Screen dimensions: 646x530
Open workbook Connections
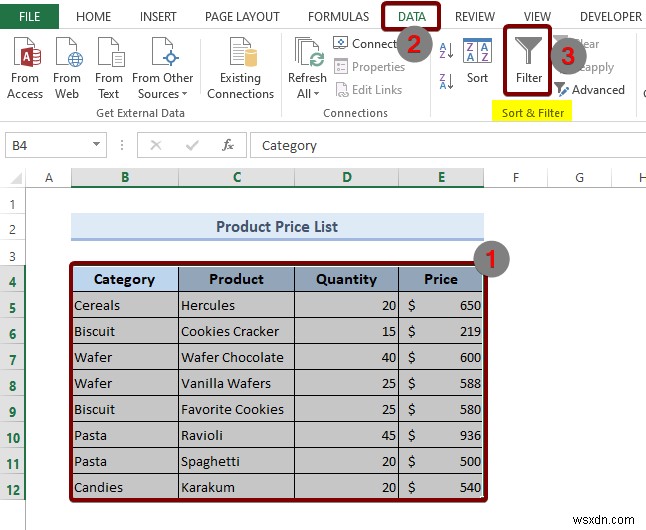[365, 43]
